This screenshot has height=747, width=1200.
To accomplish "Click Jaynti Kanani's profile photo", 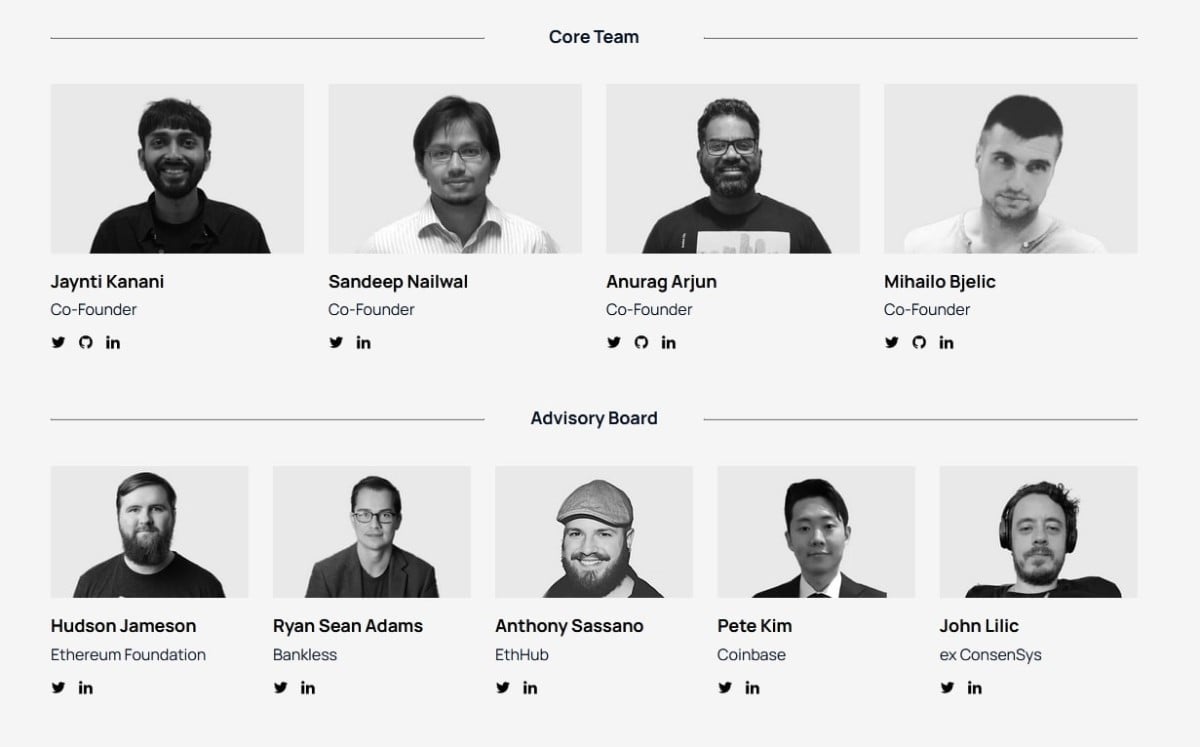I will pos(177,168).
